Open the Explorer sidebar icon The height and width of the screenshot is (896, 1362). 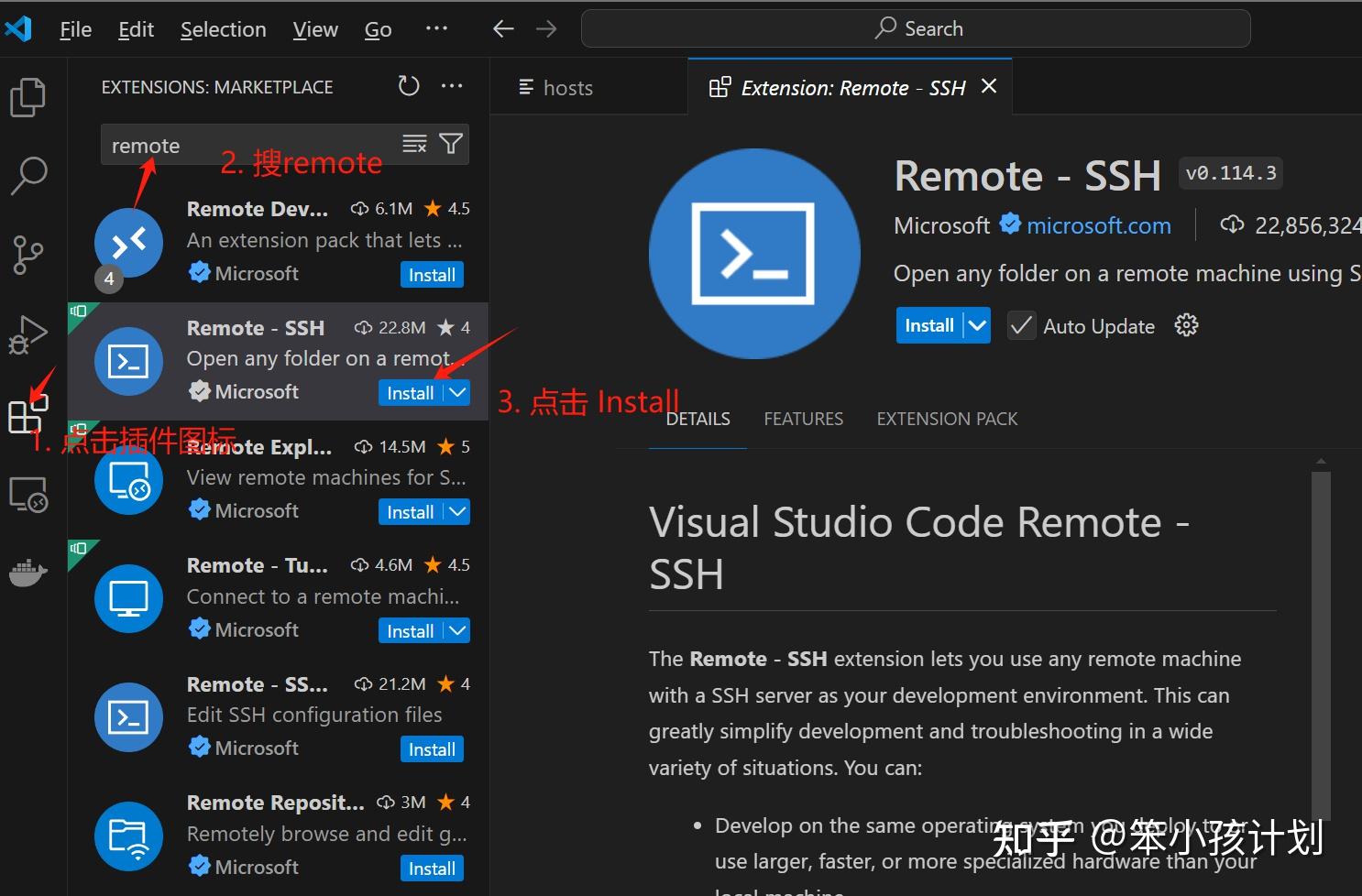click(x=28, y=96)
